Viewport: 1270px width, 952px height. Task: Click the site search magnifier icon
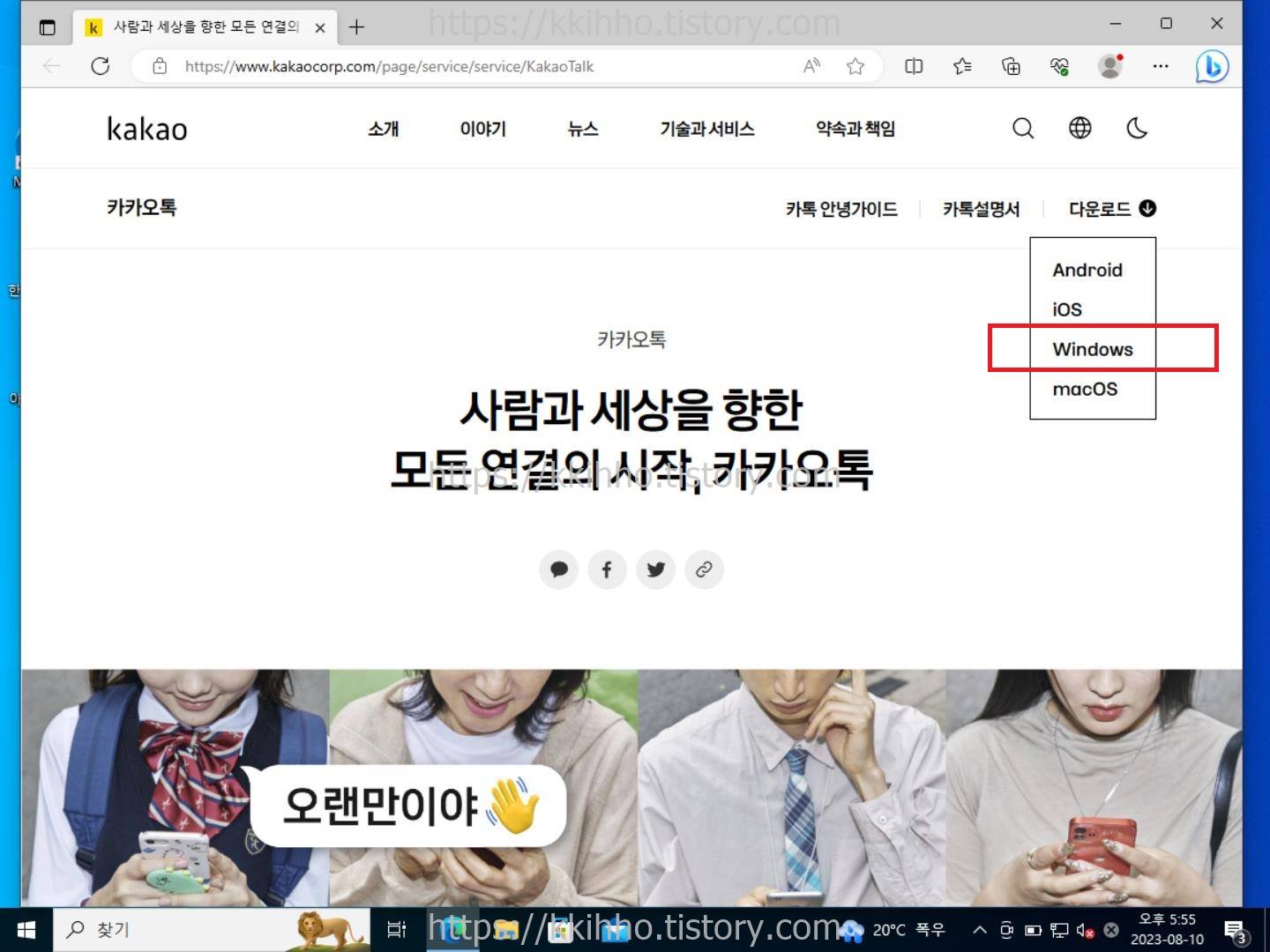pyautogui.click(x=1023, y=129)
